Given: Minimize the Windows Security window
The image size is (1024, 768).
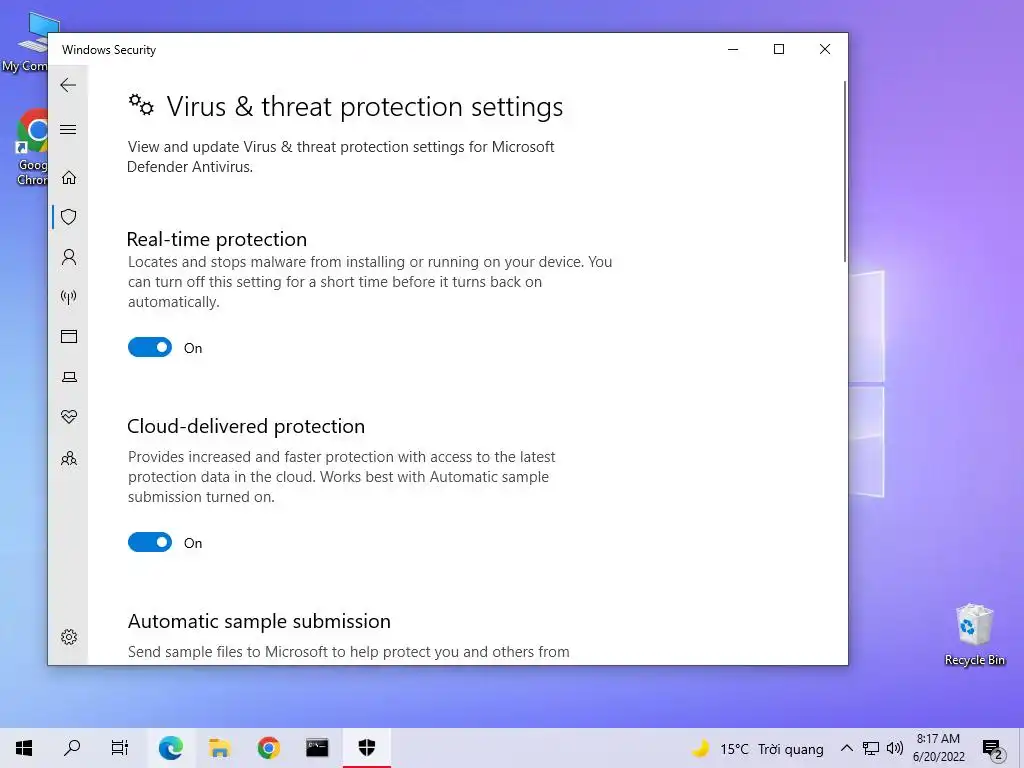Looking at the screenshot, I should (733, 49).
